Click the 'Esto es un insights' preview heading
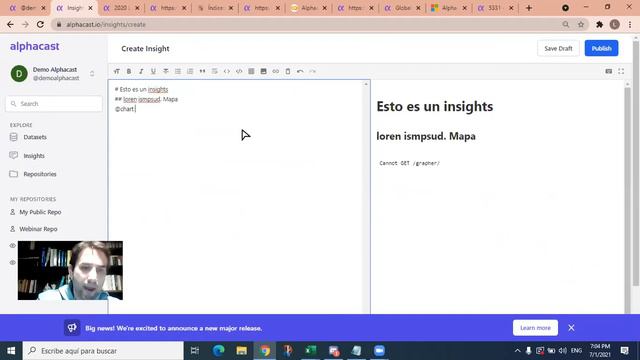 (435, 107)
